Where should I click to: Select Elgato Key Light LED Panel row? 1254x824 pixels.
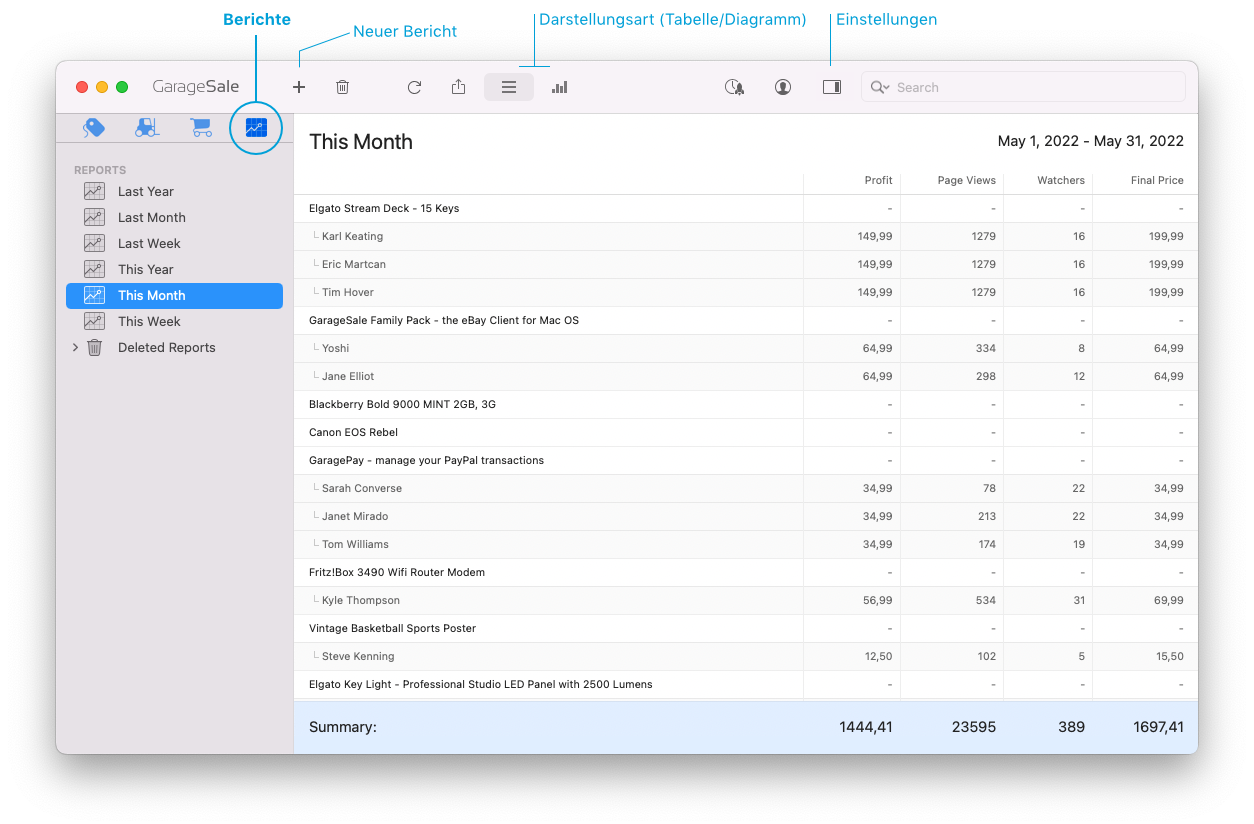(745, 684)
